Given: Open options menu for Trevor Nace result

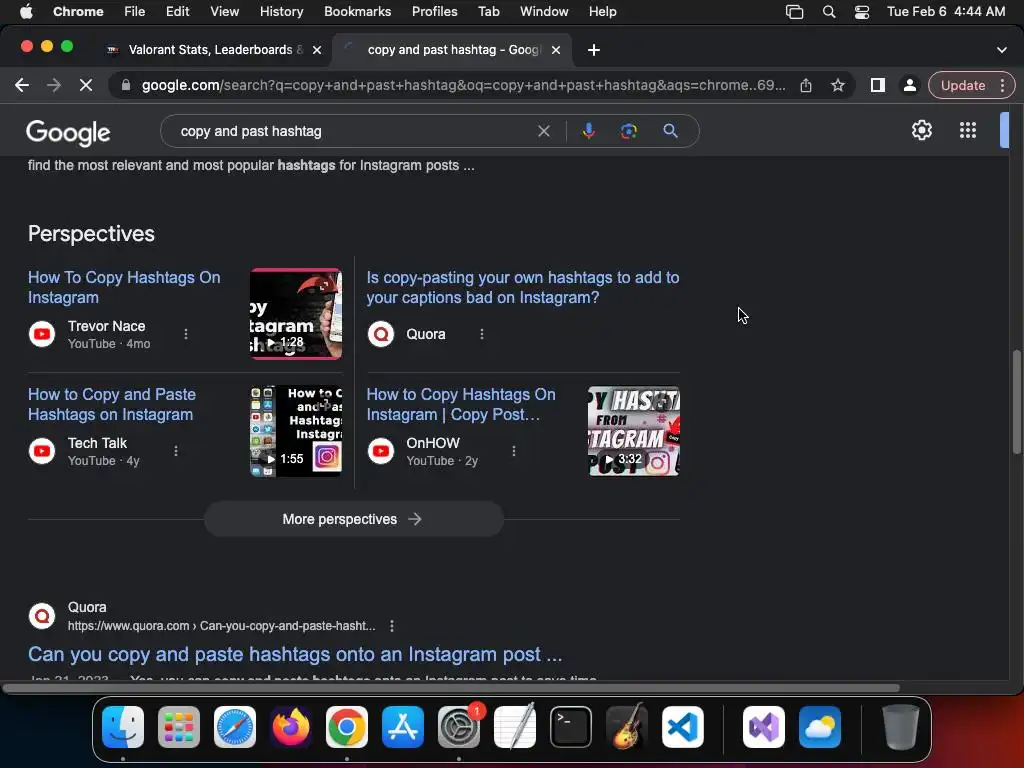Looking at the screenshot, I should coord(186,334).
